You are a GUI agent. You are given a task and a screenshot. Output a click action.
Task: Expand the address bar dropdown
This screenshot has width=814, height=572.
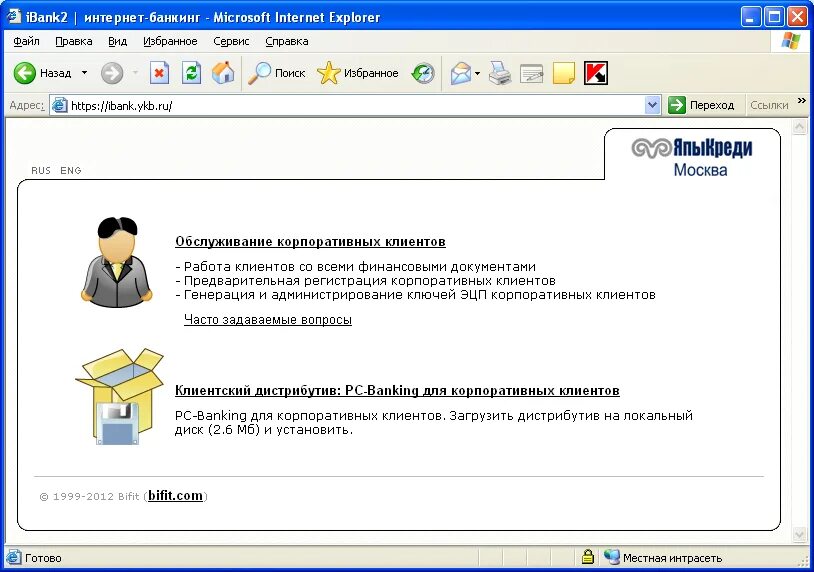(x=653, y=105)
